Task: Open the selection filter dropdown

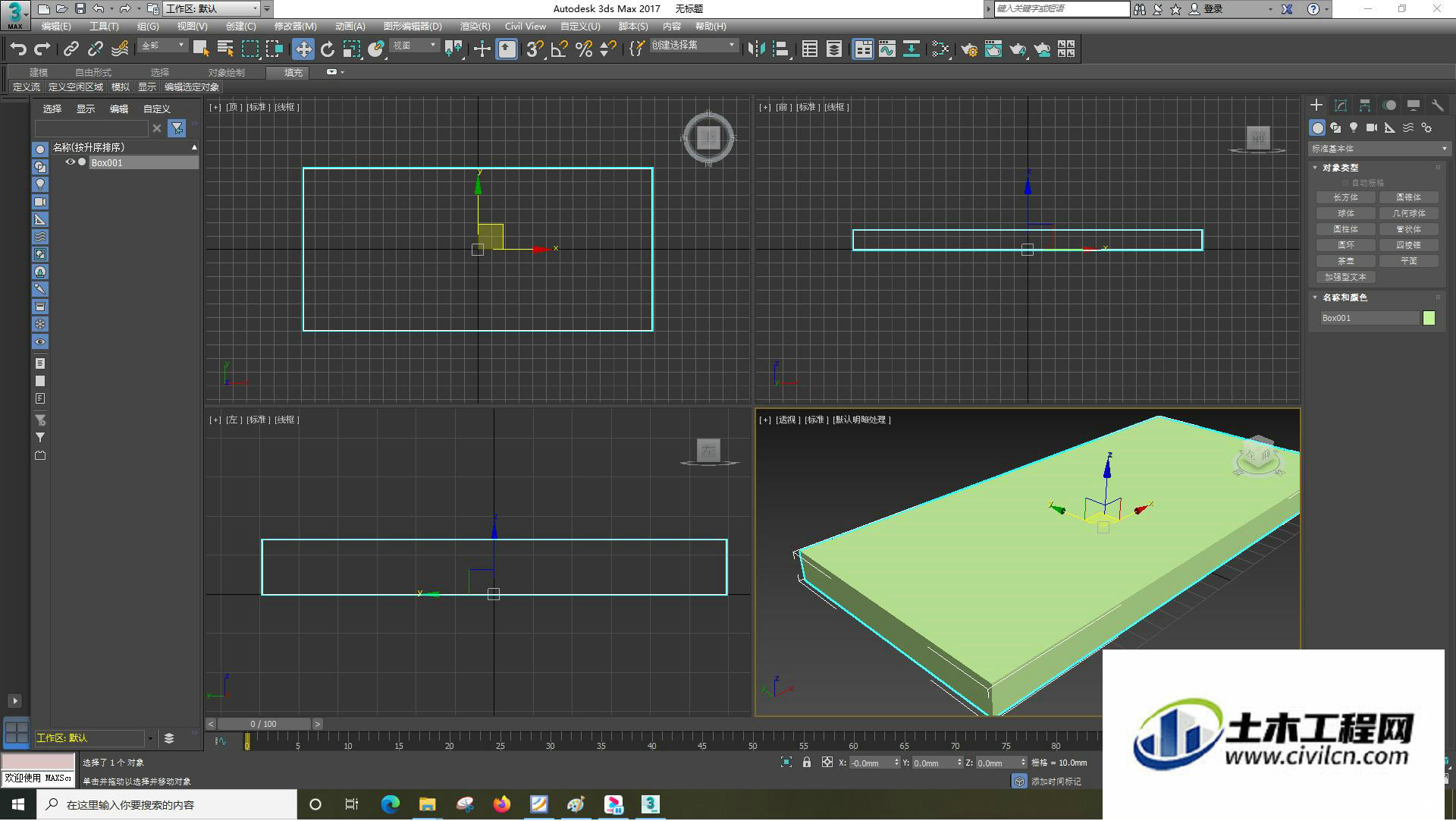Action: [x=162, y=46]
